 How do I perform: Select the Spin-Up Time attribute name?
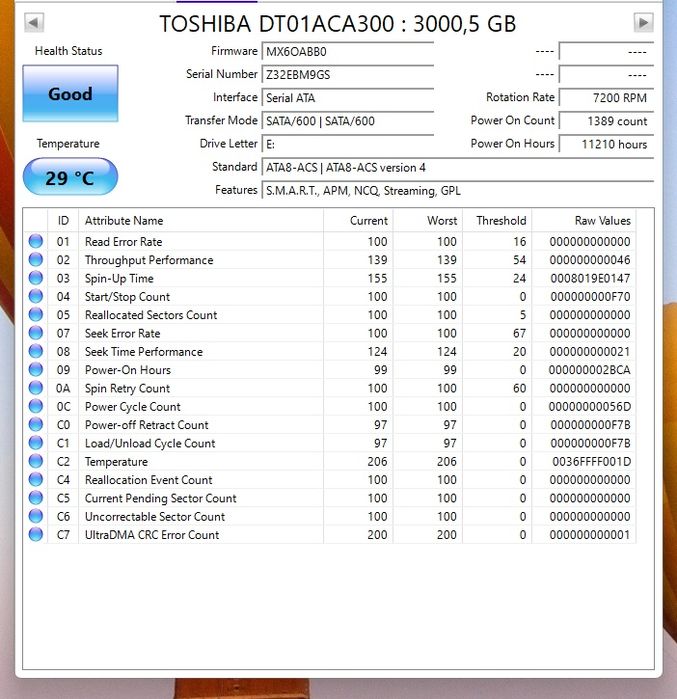click(119, 279)
